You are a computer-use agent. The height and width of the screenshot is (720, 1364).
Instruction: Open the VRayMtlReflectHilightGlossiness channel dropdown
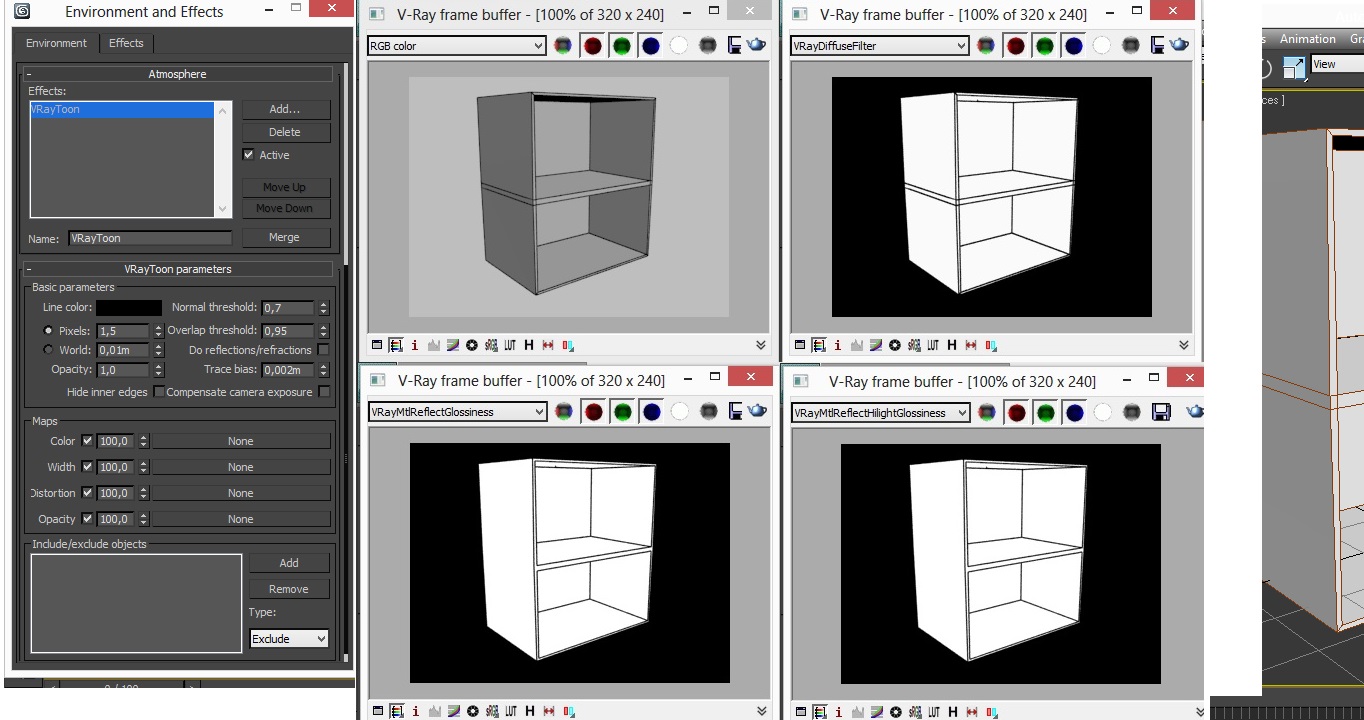[880, 412]
